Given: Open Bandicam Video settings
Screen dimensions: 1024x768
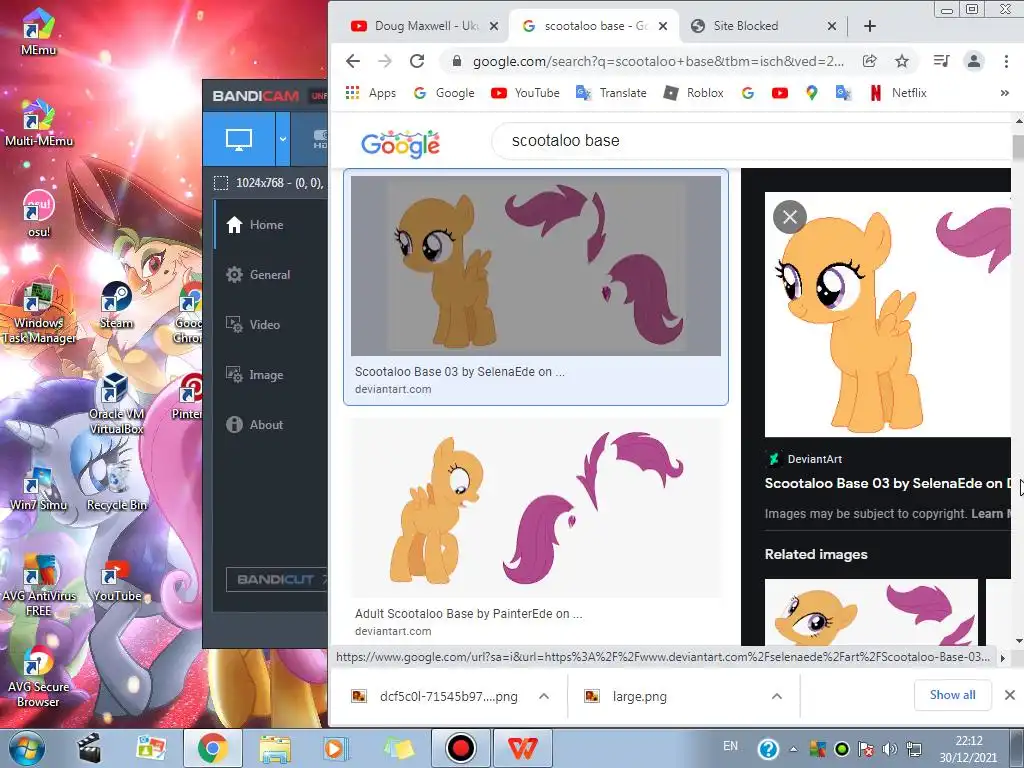Looking at the screenshot, I should (x=253, y=325).
